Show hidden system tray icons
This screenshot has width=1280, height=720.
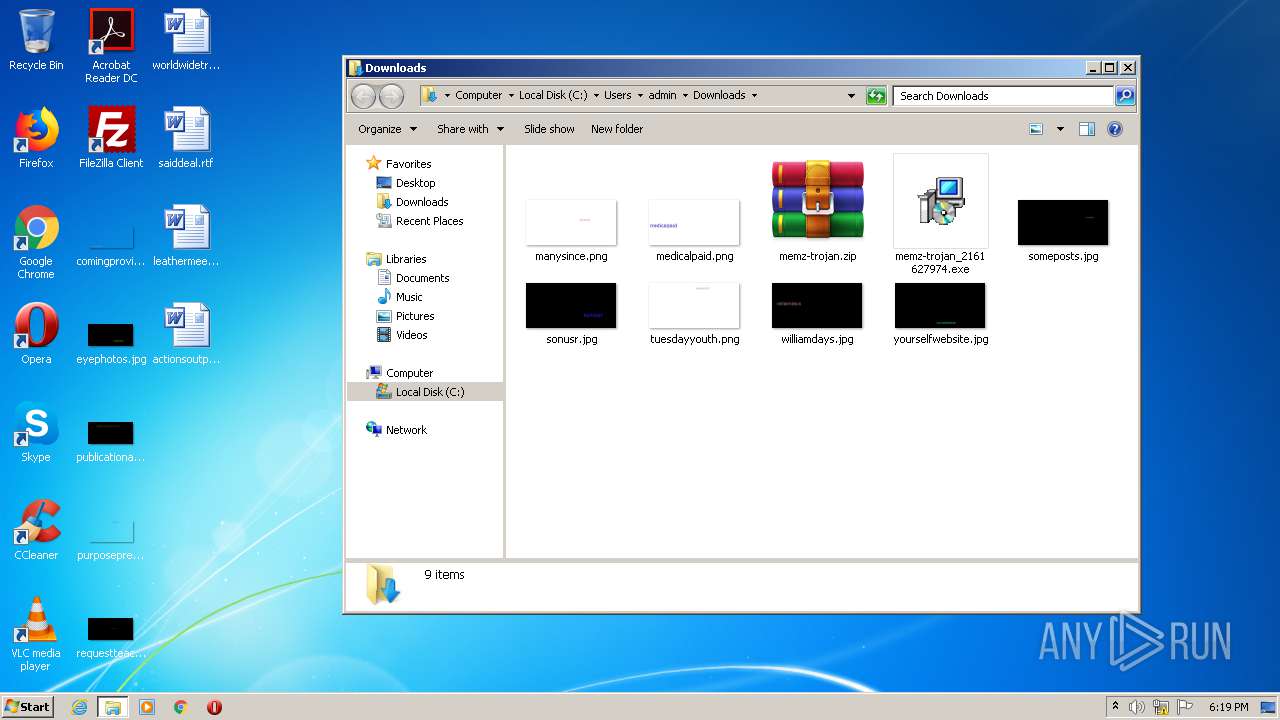point(1115,707)
